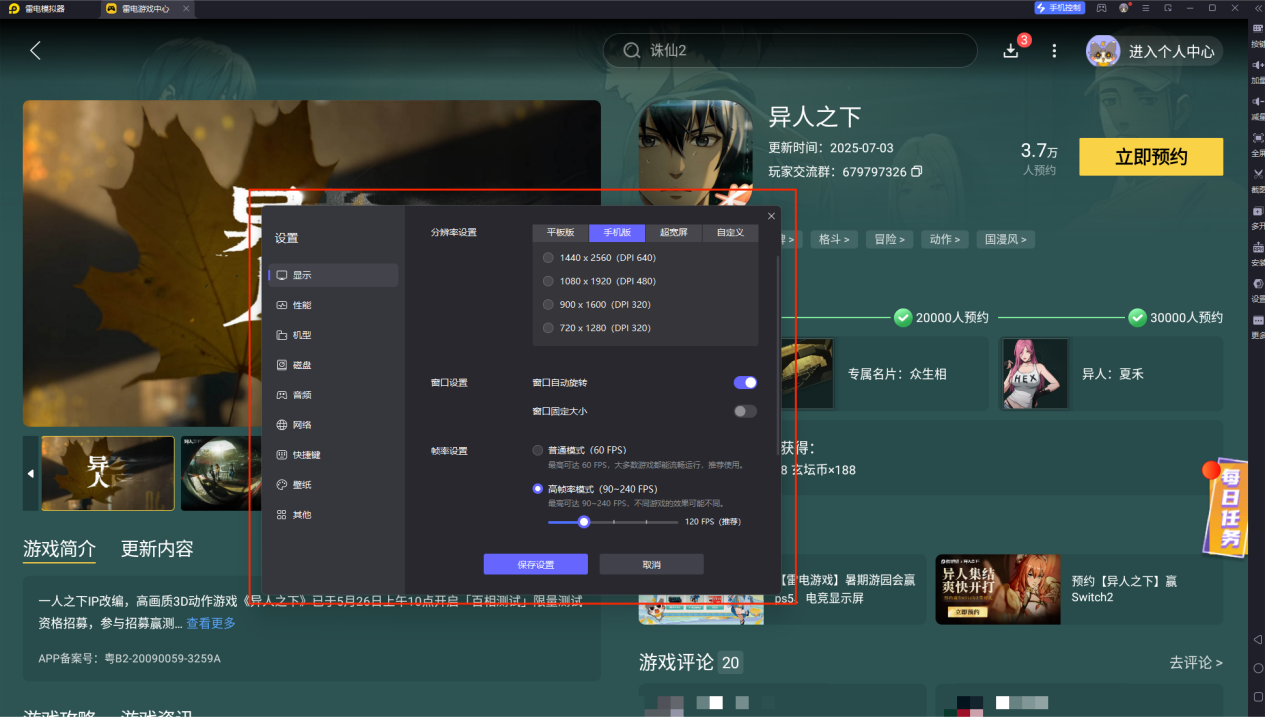Click the gamepad icon in title bar
This screenshot has width=1265, height=717.
[x=1101, y=8]
